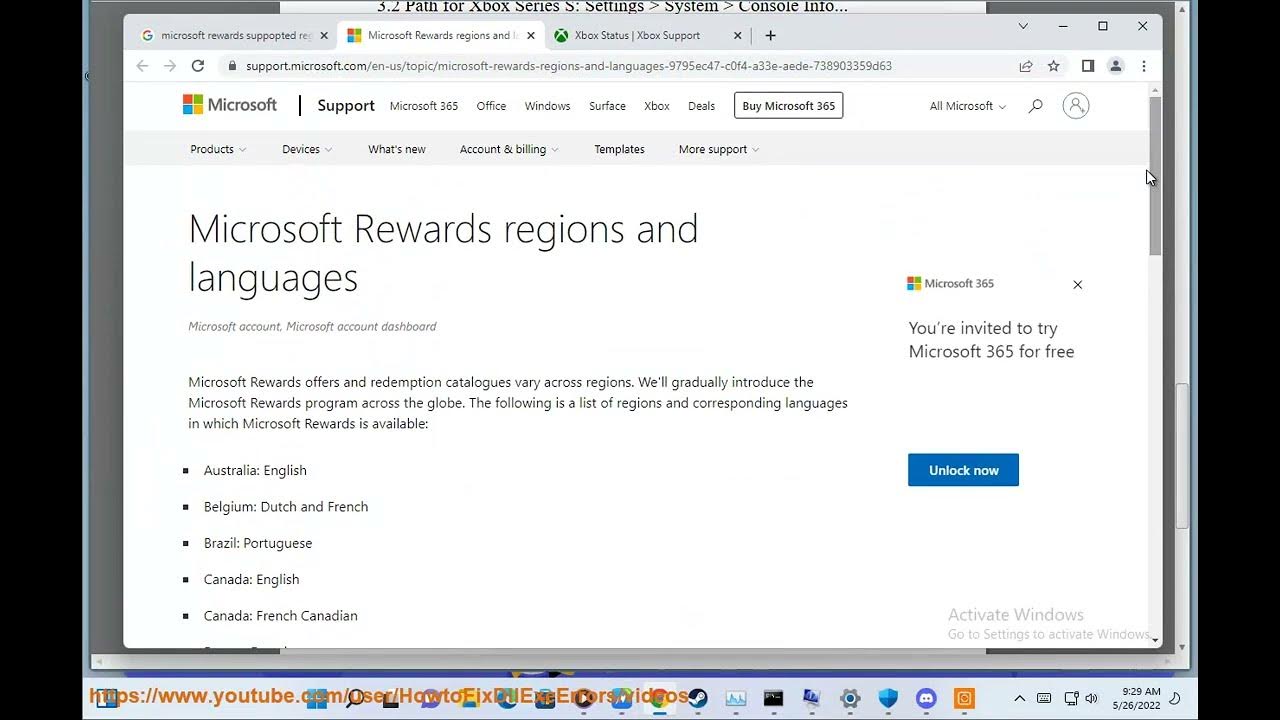Expand the All Microsoft dropdown

pyautogui.click(x=968, y=106)
